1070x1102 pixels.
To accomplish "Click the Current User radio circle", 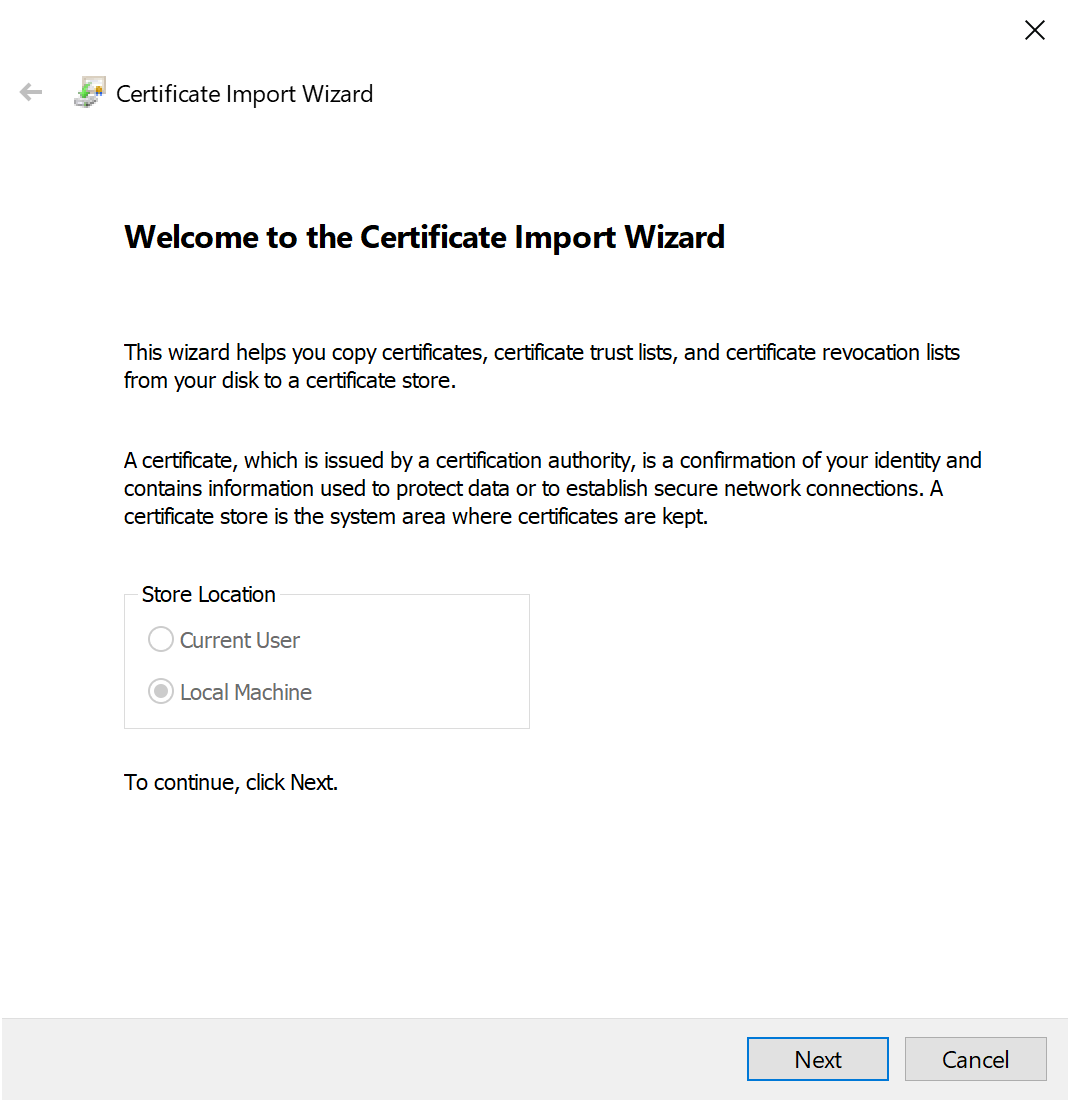I will [160, 639].
